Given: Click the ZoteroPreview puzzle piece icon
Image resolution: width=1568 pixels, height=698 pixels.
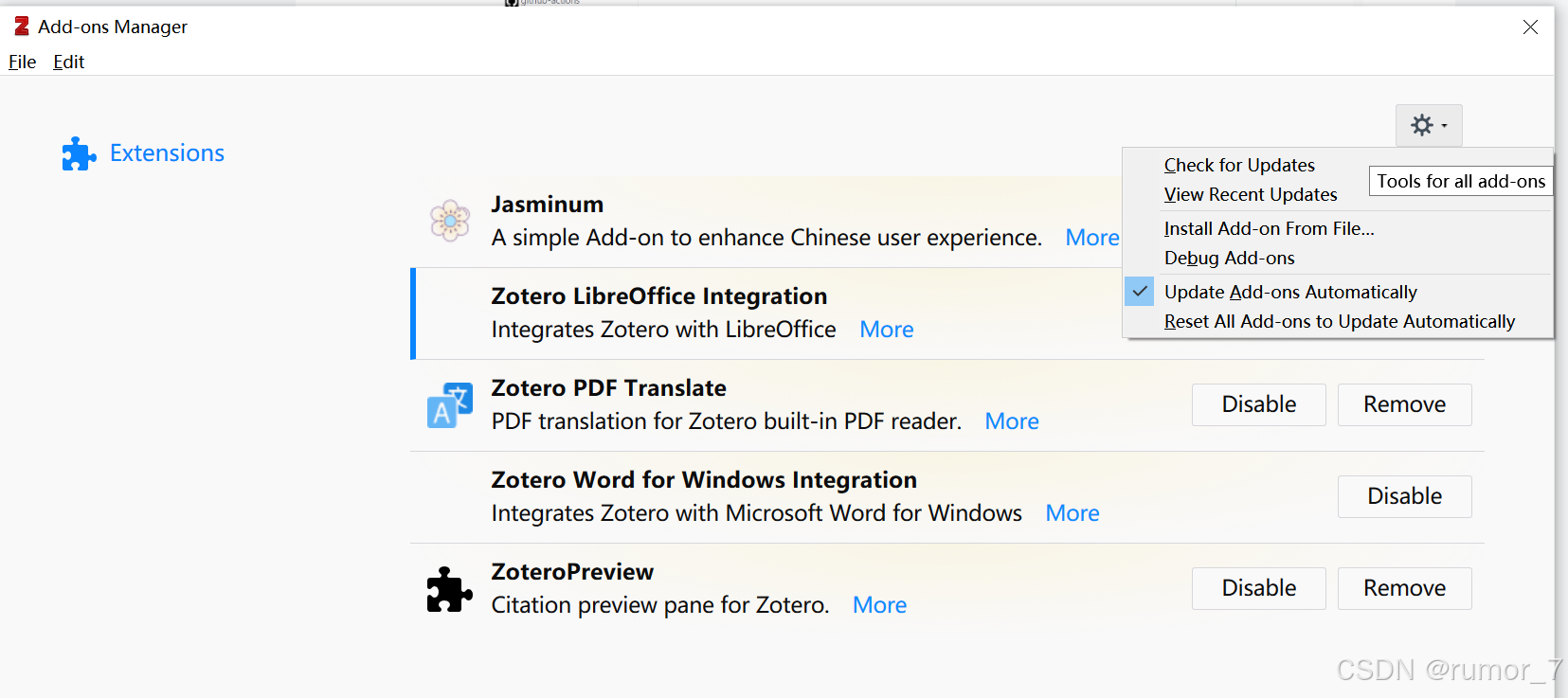Looking at the screenshot, I should 449,589.
